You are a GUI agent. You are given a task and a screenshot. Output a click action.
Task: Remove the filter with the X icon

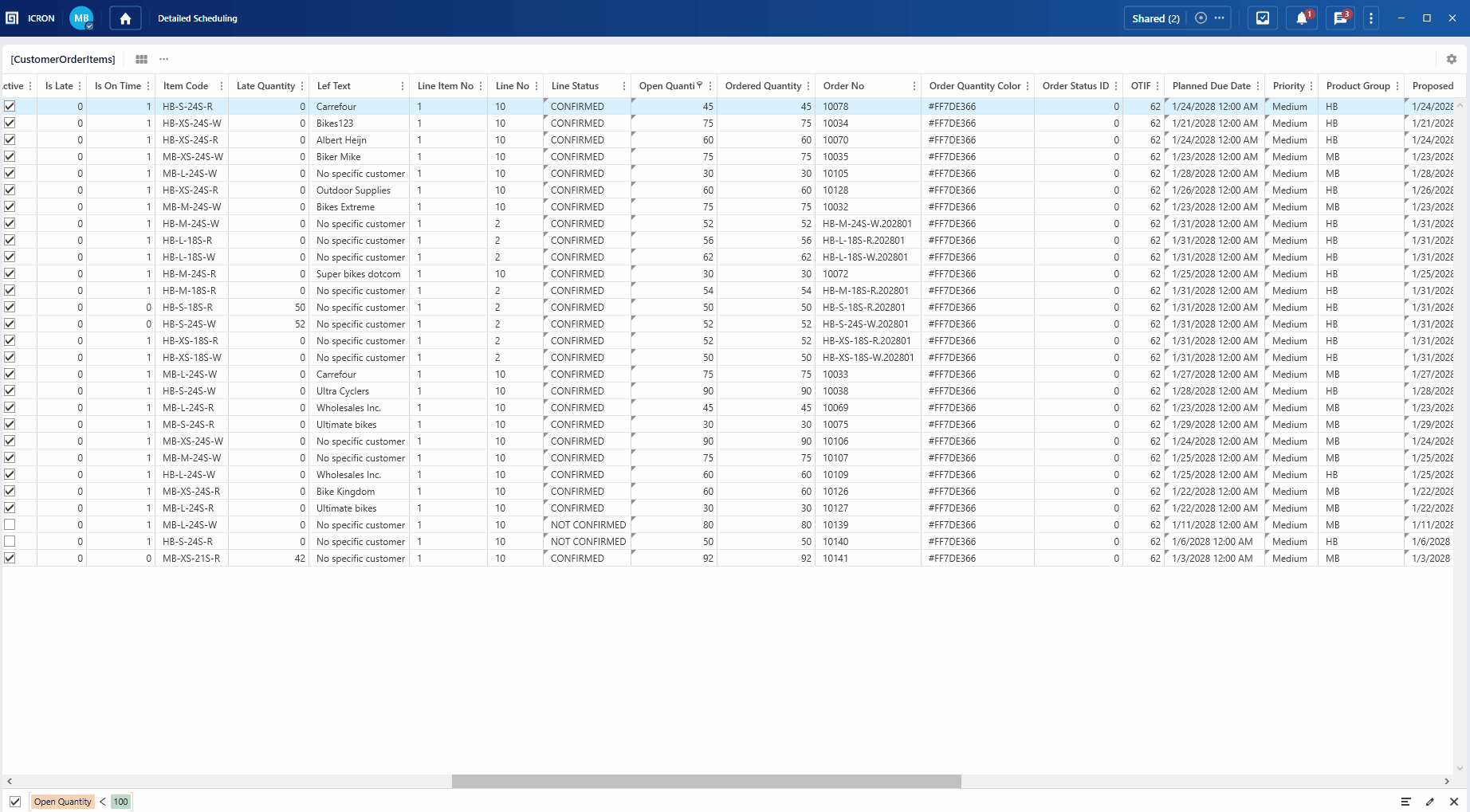coord(1454,802)
